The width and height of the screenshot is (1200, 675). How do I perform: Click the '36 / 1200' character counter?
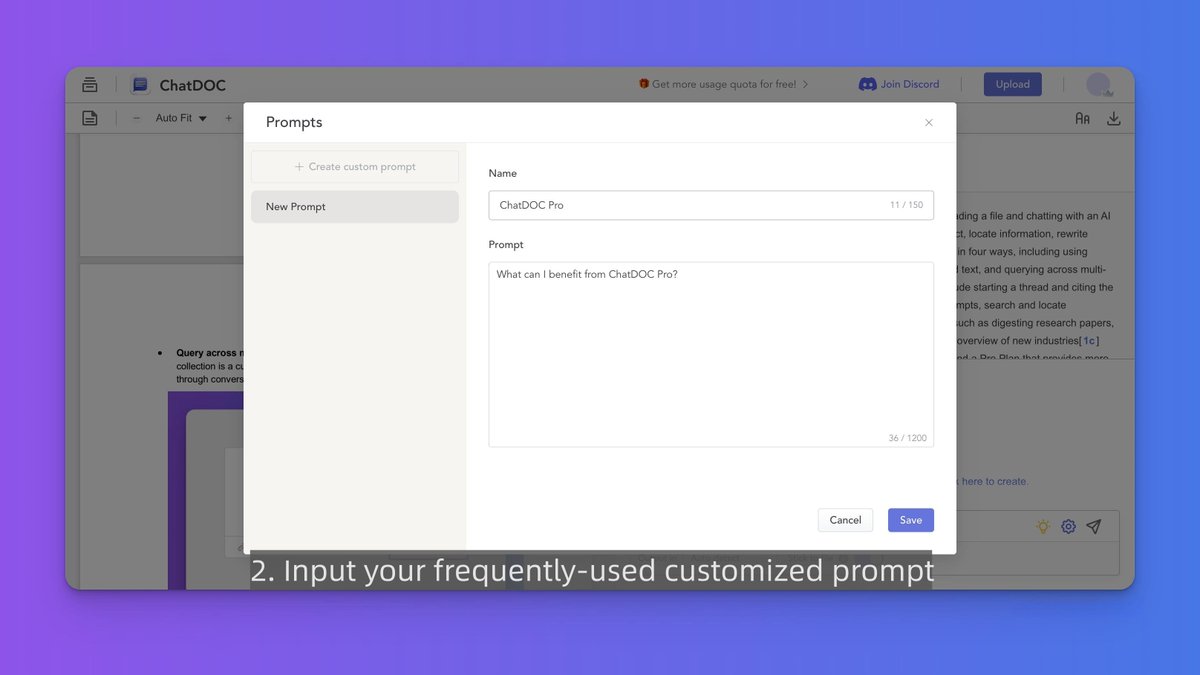907,438
